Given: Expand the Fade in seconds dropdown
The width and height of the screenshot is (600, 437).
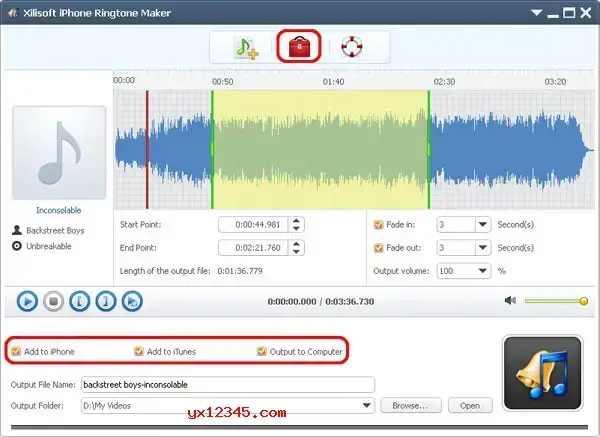Looking at the screenshot, I should coord(483,225).
